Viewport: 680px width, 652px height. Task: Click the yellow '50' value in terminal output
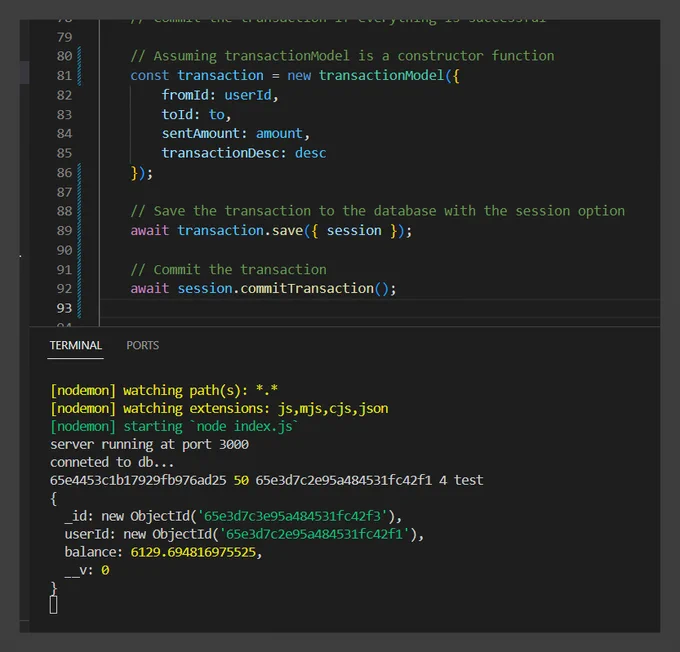click(x=241, y=480)
